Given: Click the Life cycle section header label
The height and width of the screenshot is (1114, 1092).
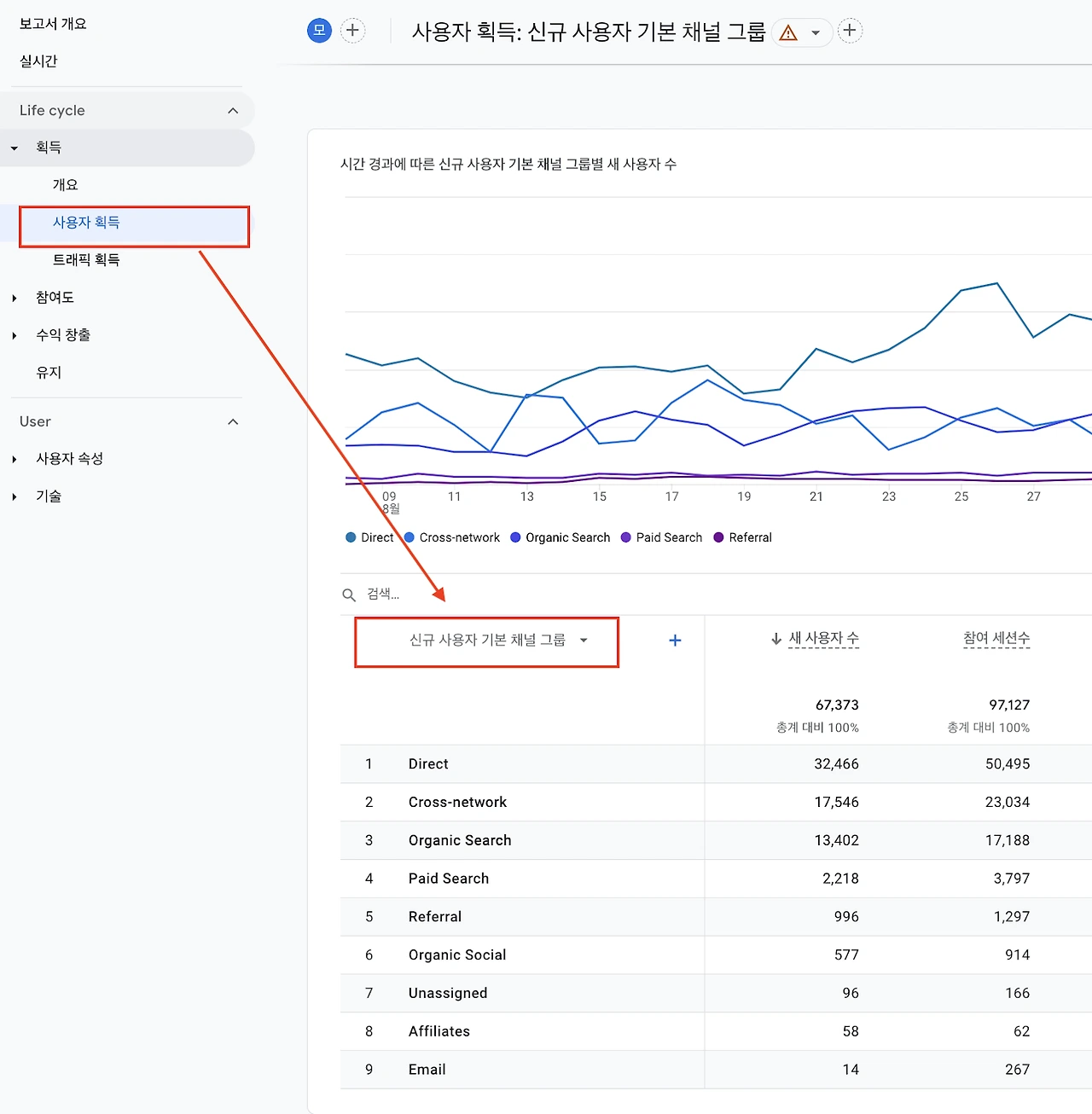Looking at the screenshot, I should coord(52,111).
